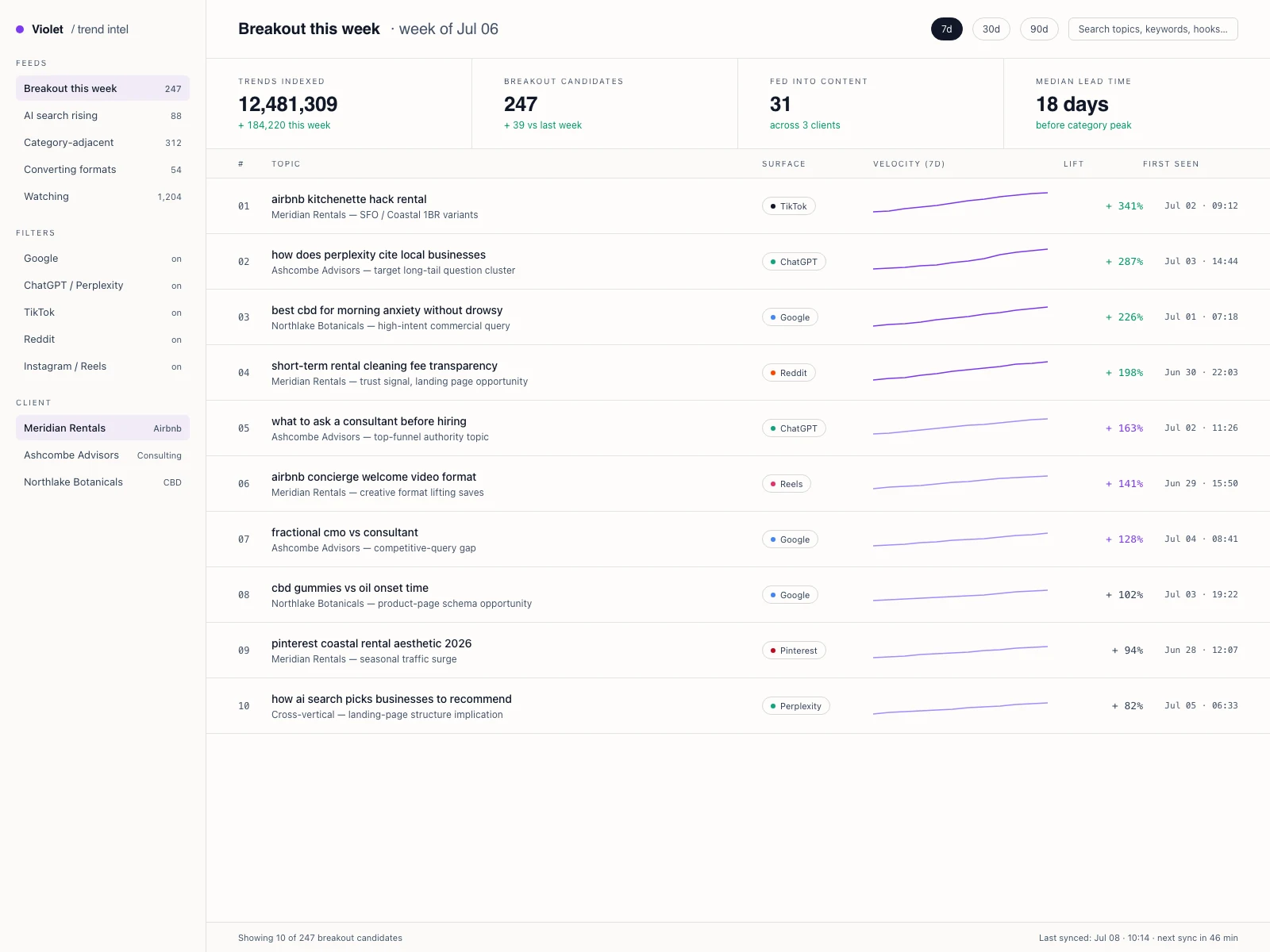Toggle the TikTok filter
The image size is (1270, 952).
(102, 312)
